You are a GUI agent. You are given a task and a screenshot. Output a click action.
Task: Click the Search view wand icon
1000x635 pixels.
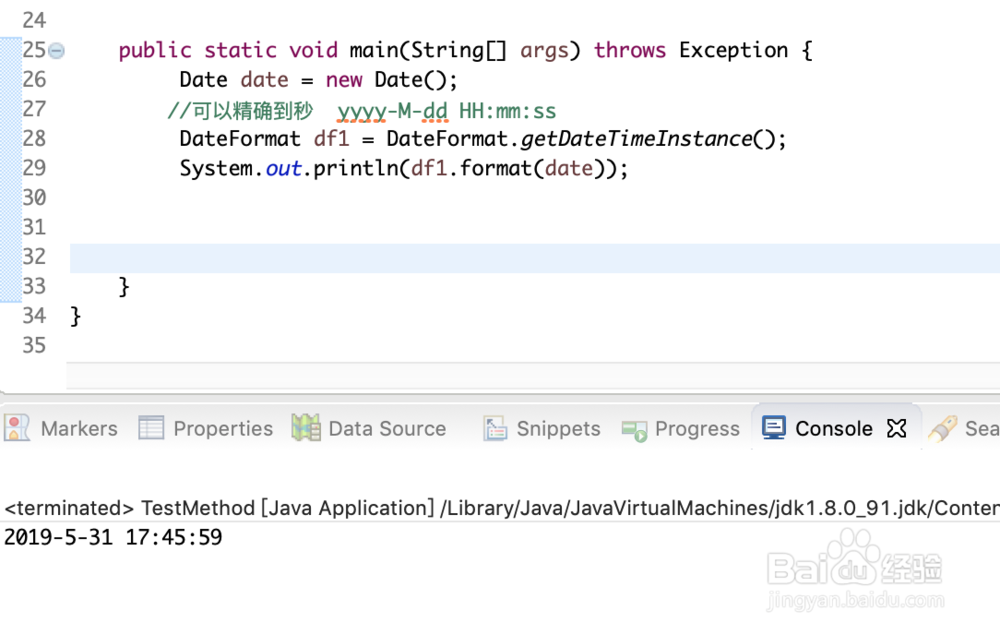941,428
